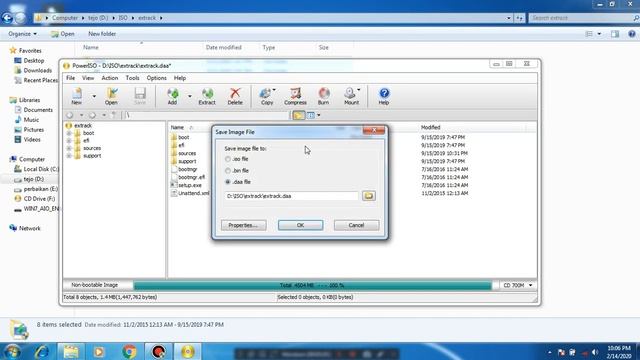The height and width of the screenshot is (360, 640).
Task: Click New folder in Explorer toolbar
Action: coord(102,34)
